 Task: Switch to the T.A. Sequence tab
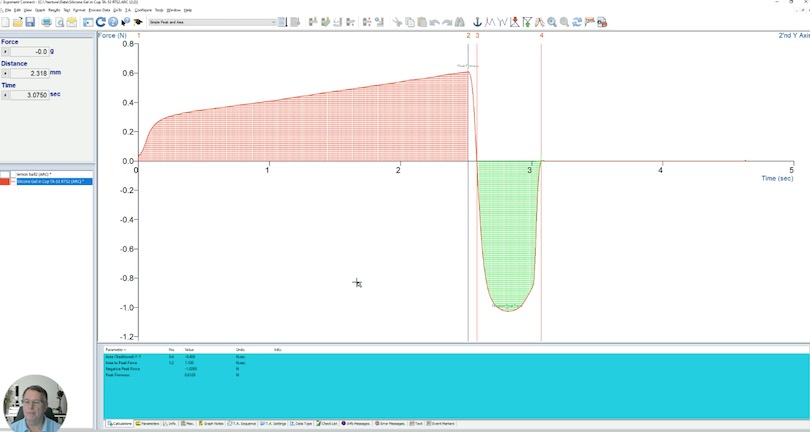click(242, 423)
